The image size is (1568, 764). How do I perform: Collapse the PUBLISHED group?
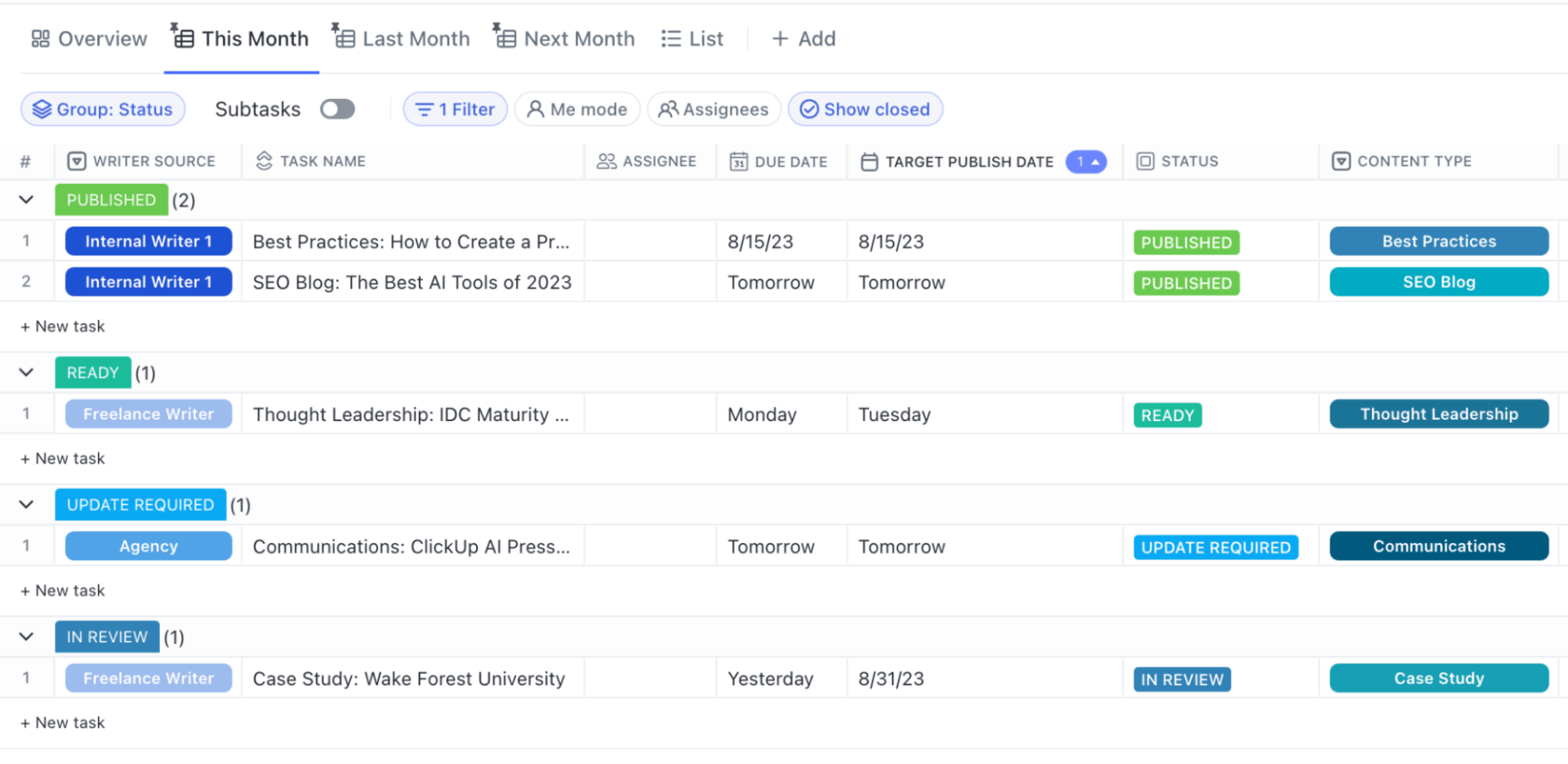coord(26,200)
